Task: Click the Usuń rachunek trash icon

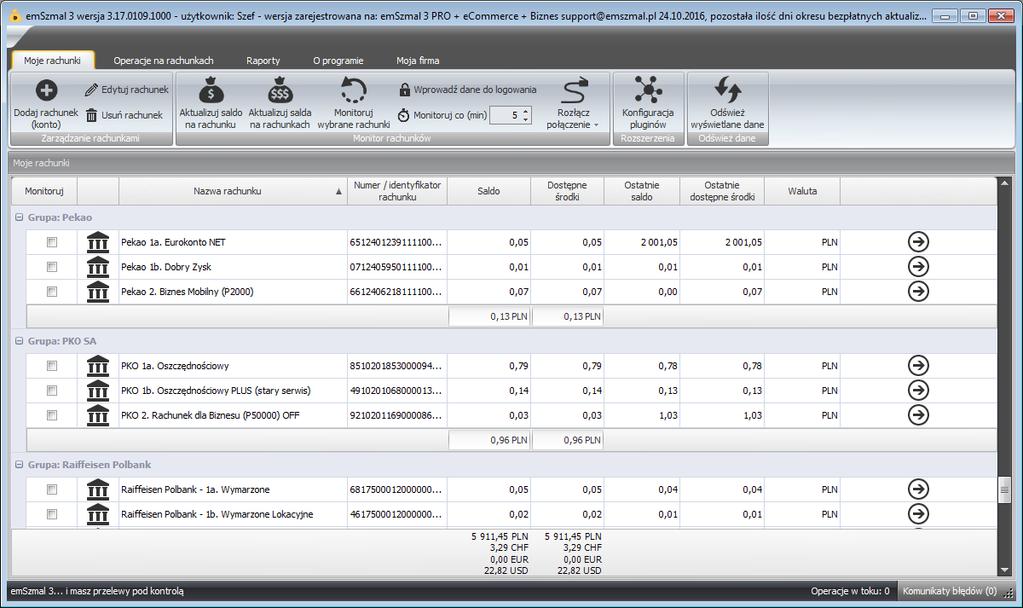Action: pyautogui.click(x=92, y=115)
